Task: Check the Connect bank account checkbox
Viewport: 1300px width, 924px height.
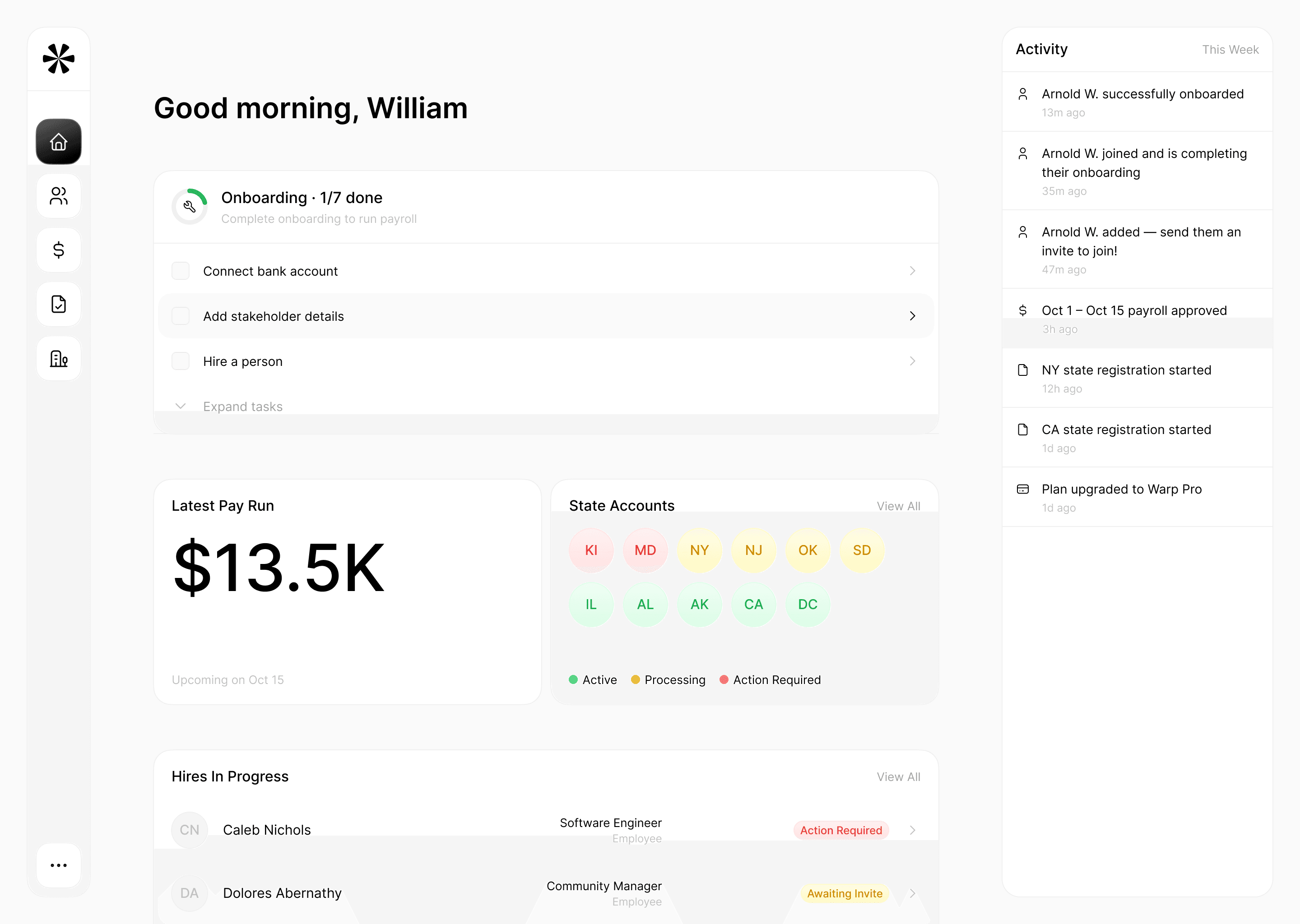Action: [x=181, y=271]
